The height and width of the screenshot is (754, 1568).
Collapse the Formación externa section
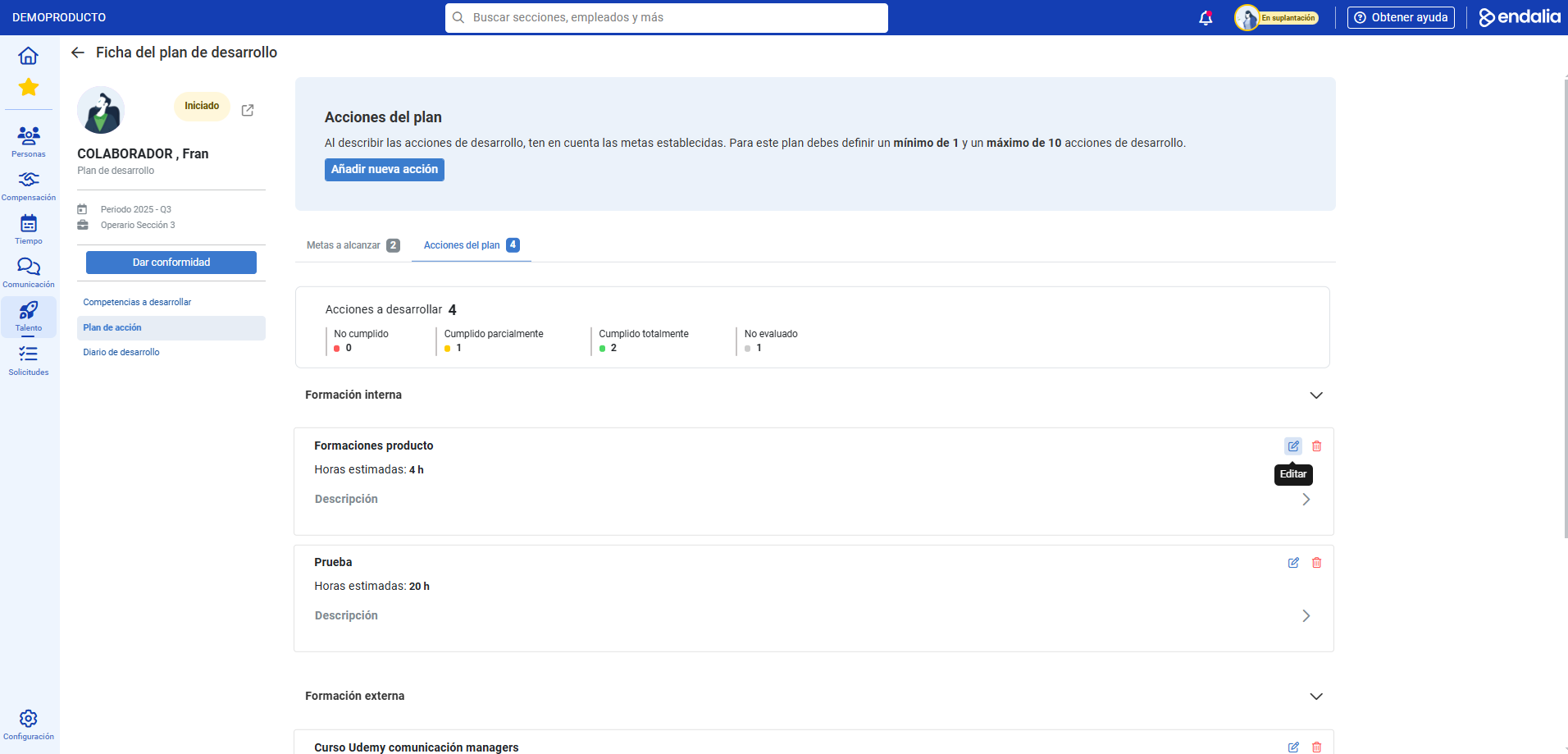tap(1316, 697)
